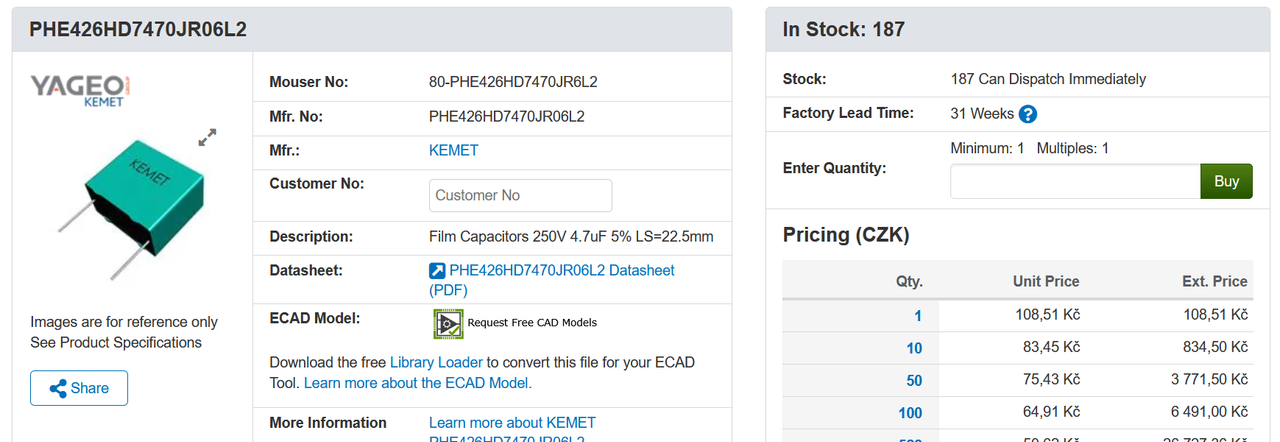Click the Share button
Screen dimensions: 1280x442
coord(79,388)
